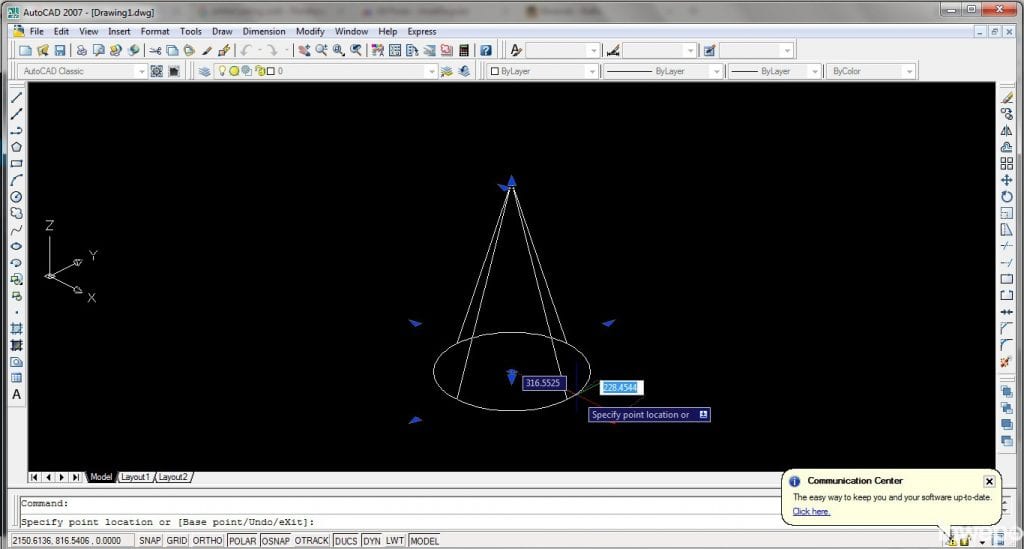Toggle ORTHO mode in status bar
Image resolution: width=1024 pixels, height=549 pixels.
(x=207, y=541)
